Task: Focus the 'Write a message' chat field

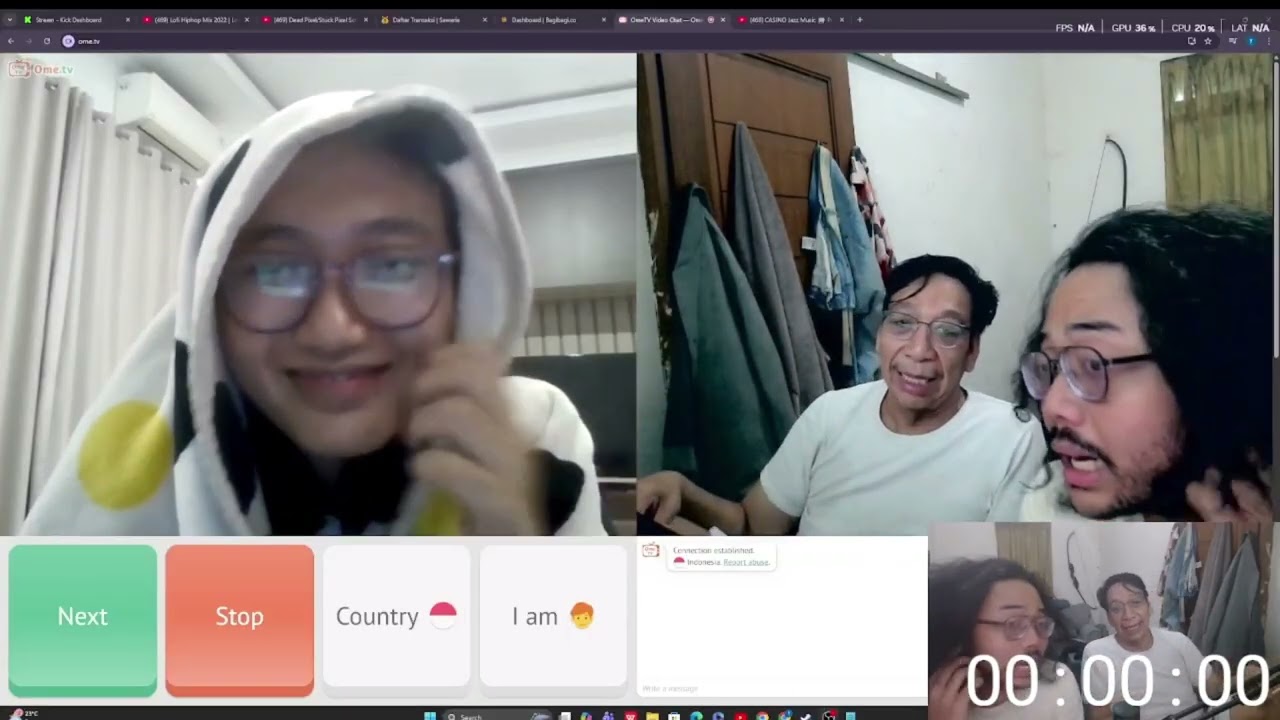Action: pos(782,688)
